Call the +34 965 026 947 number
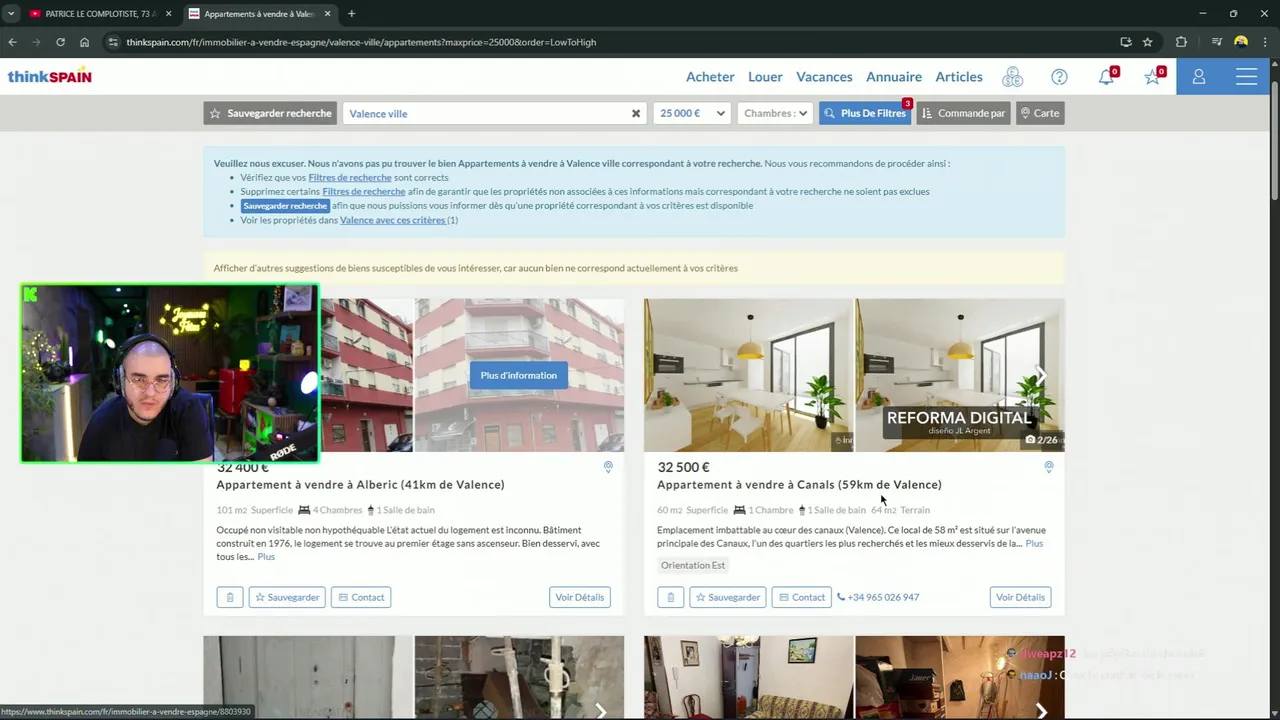Image resolution: width=1280 pixels, height=720 pixels. tap(878, 597)
